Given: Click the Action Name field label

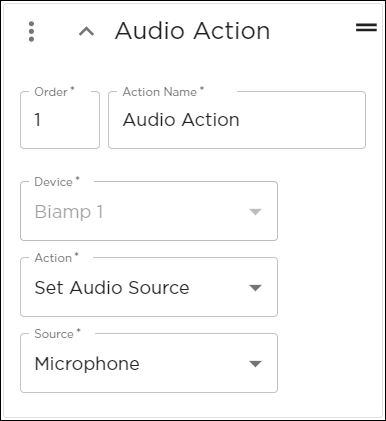Looking at the screenshot, I should tap(163, 92).
